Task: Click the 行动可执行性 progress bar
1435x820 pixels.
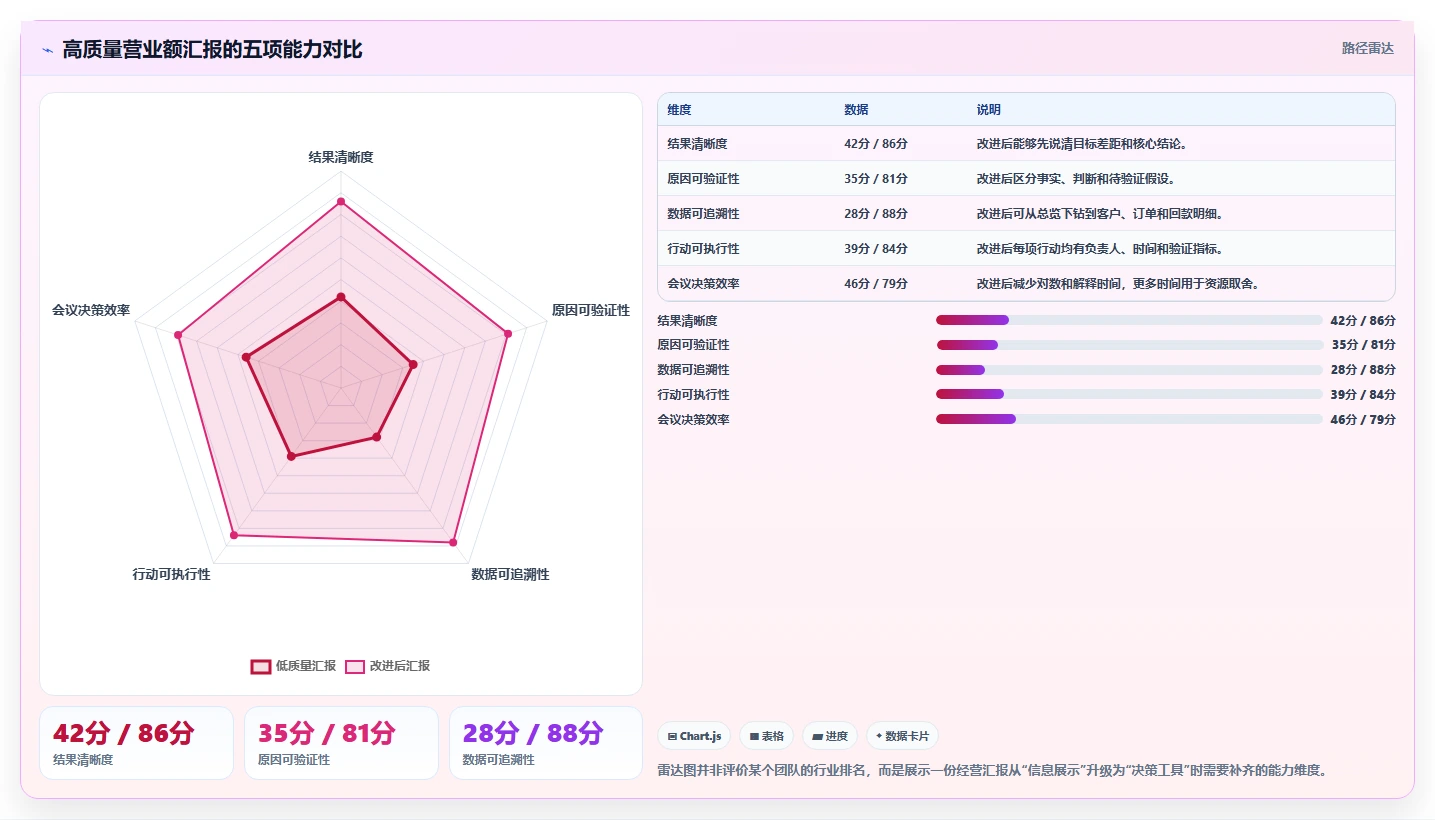Action: tap(1129, 394)
